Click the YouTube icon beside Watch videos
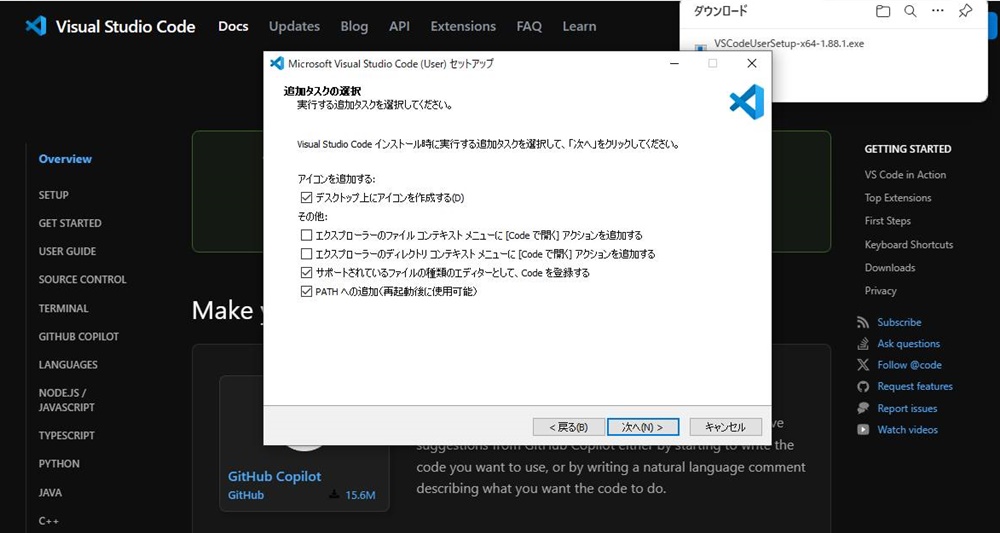This screenshot has height=533, width=1000. pyautogui.click(x=863, y=430)
